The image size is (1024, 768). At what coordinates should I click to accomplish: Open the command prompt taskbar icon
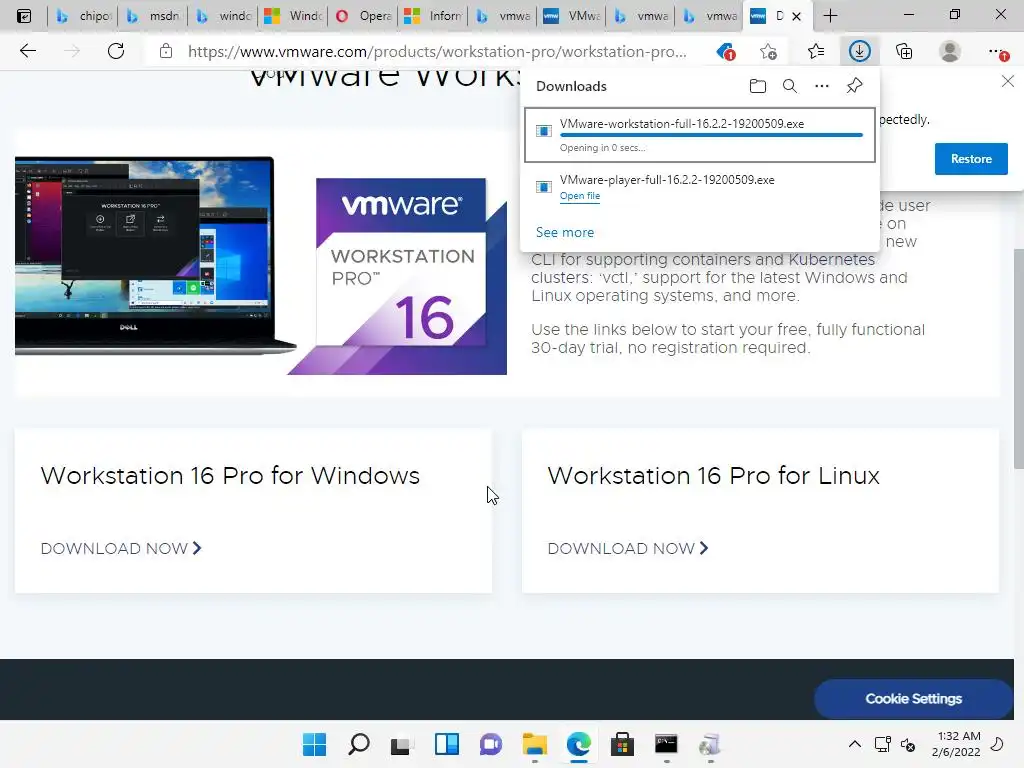tap(666, 744)
